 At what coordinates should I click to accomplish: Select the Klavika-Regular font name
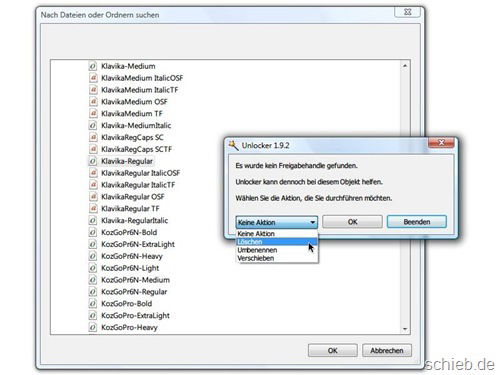coord(127,161)
